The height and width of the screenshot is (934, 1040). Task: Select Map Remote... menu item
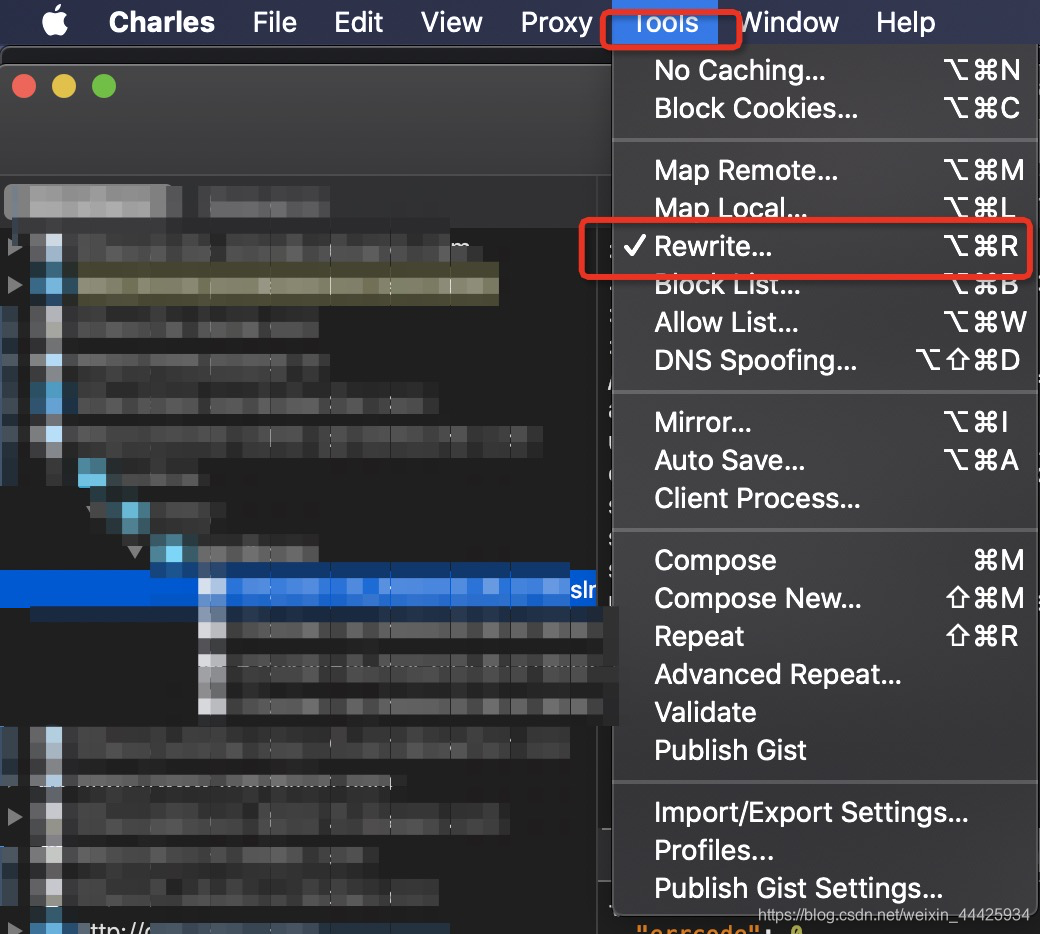point(825,170)
